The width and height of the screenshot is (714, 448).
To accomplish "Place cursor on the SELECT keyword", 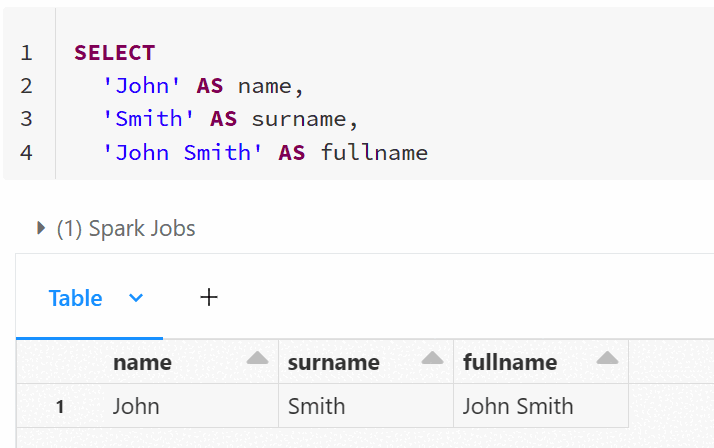I will pyautogui.click(x=115, y=53).
